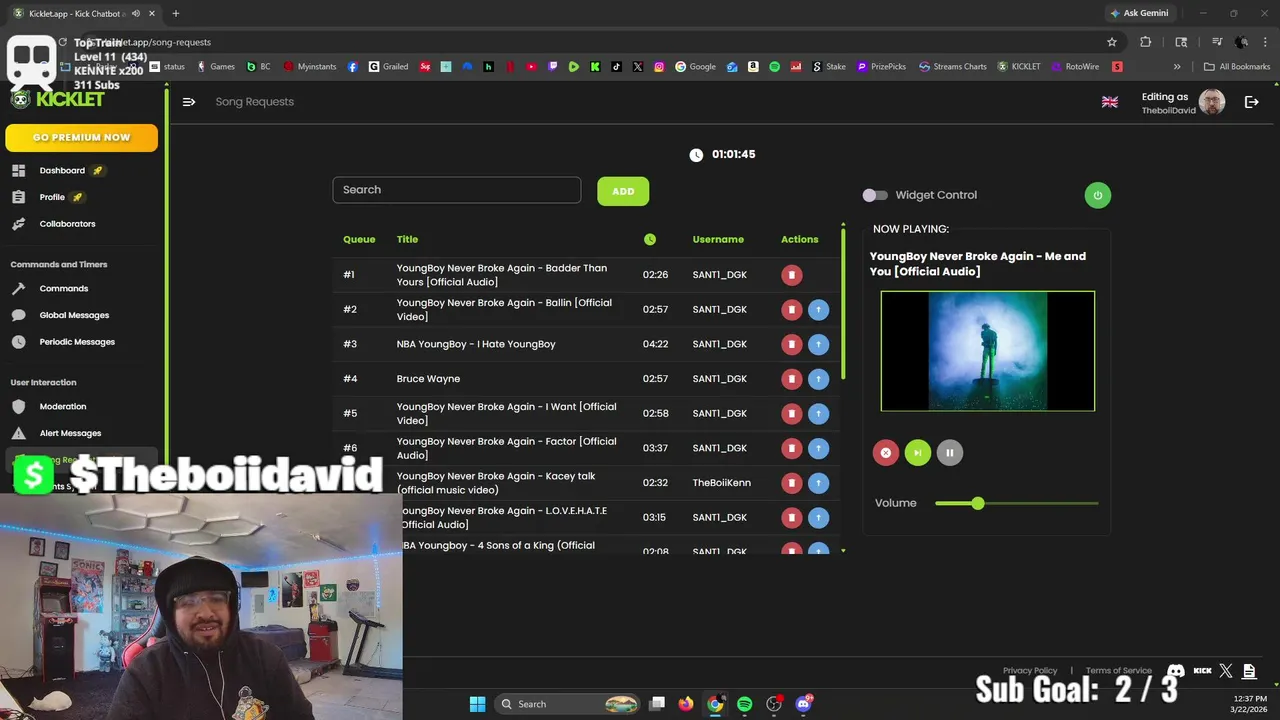Click the green power button near Widget Control

pos(1098,195)
